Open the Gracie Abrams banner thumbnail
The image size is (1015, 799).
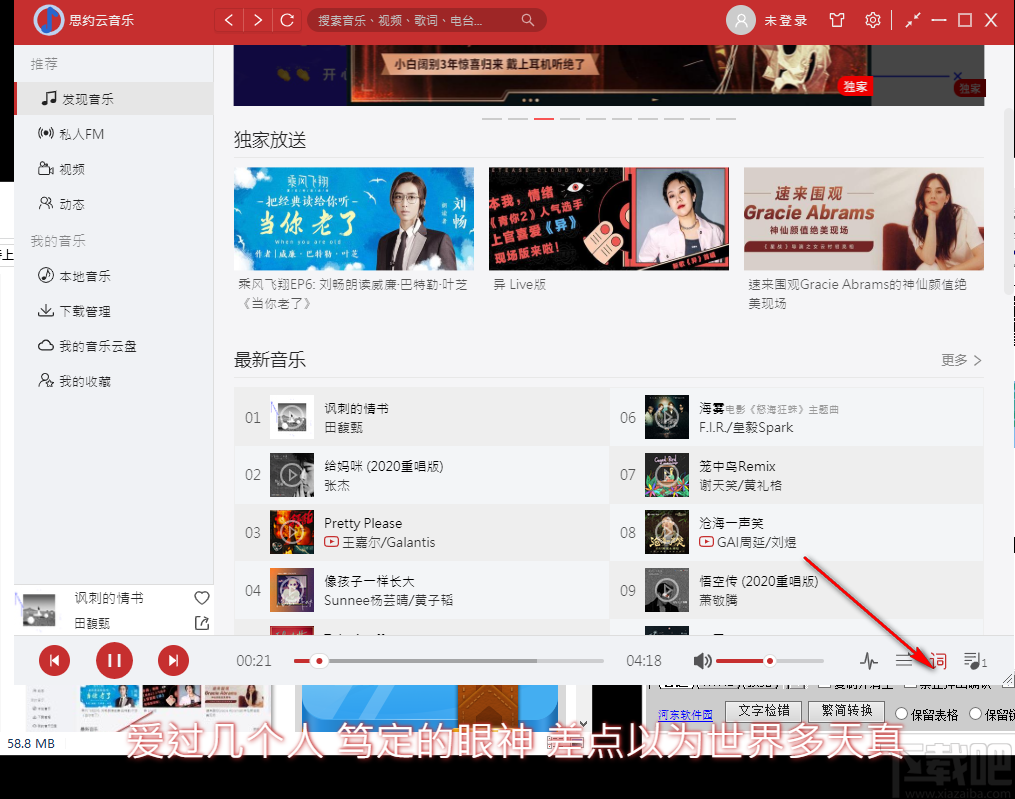point(863,219)
